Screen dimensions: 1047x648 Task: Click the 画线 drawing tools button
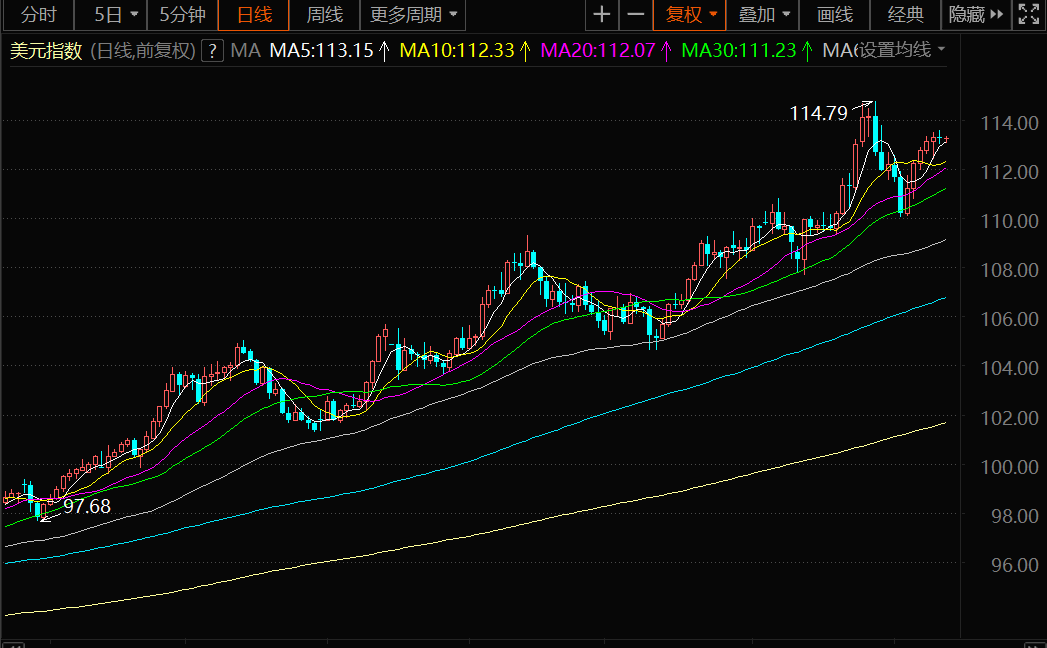(834, 15)
